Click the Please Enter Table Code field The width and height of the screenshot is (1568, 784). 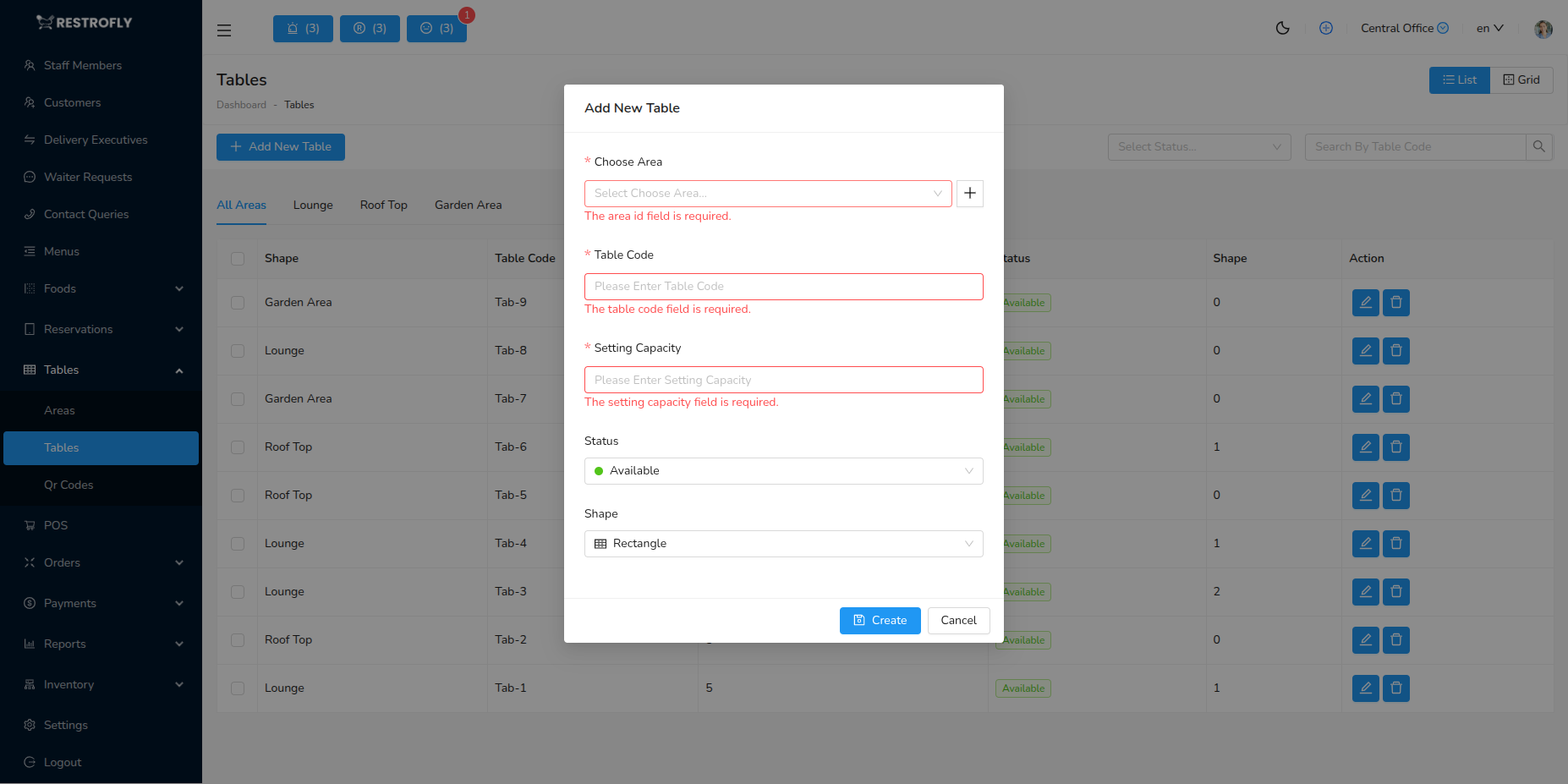pos(782,286)
